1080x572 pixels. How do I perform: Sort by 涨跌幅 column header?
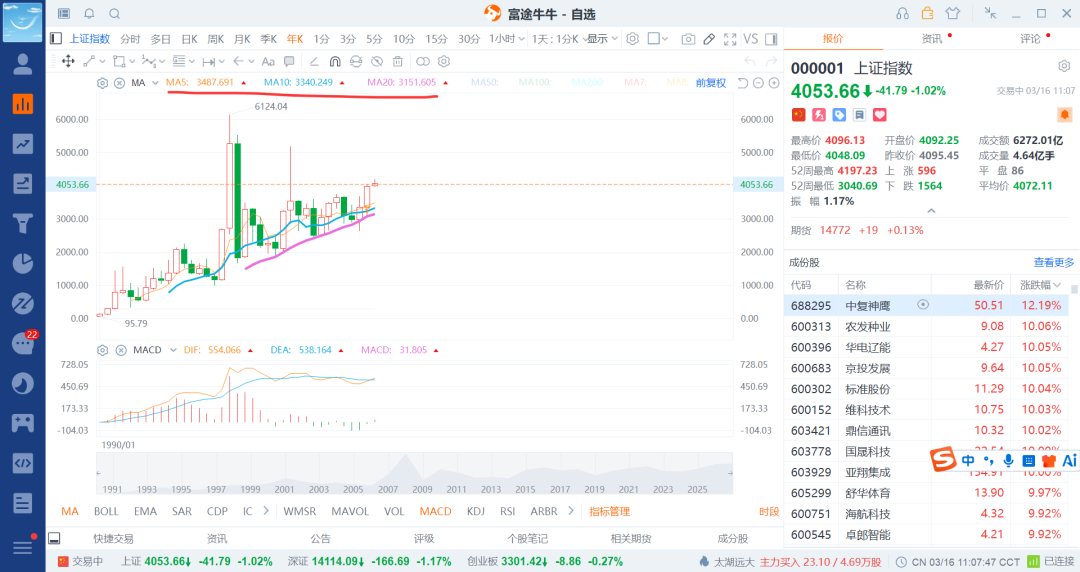1040,285
